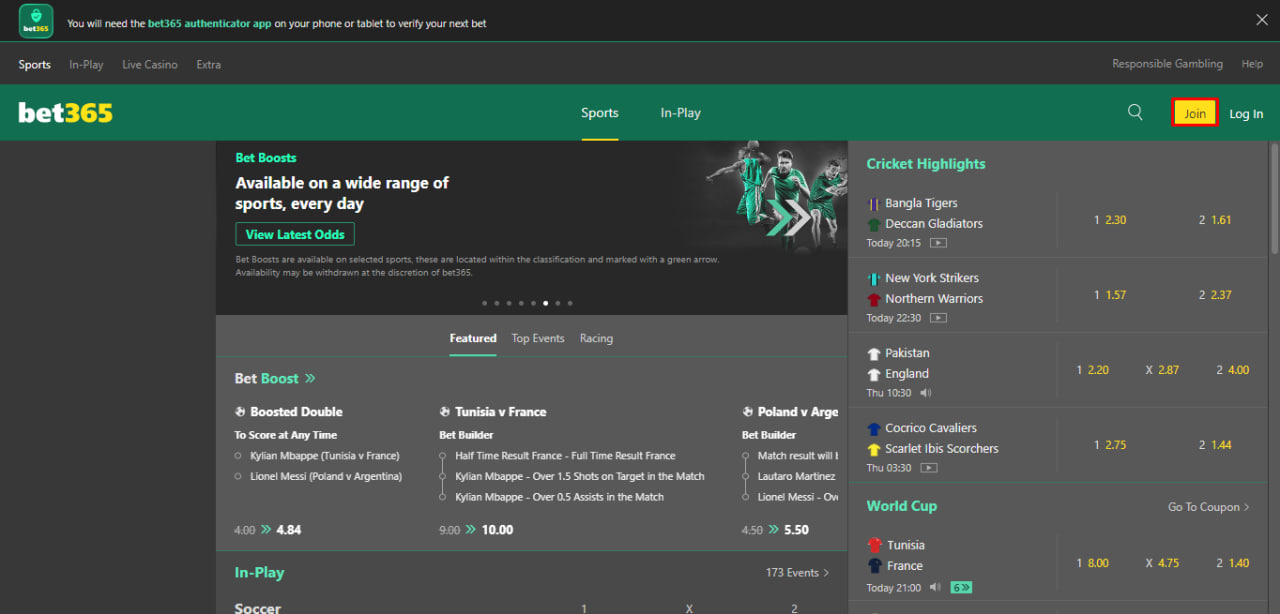
Task: Click the yellow Join button
Action: (x=1195, y=114)
